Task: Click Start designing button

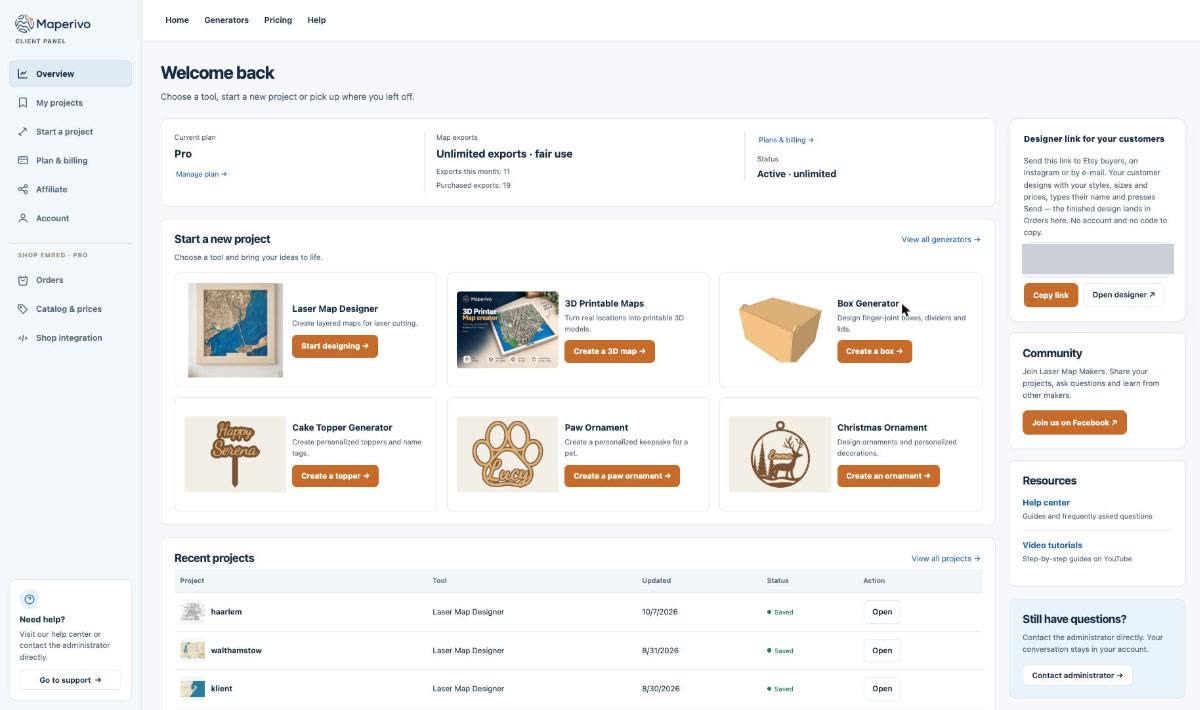Action: click(335, 346)
